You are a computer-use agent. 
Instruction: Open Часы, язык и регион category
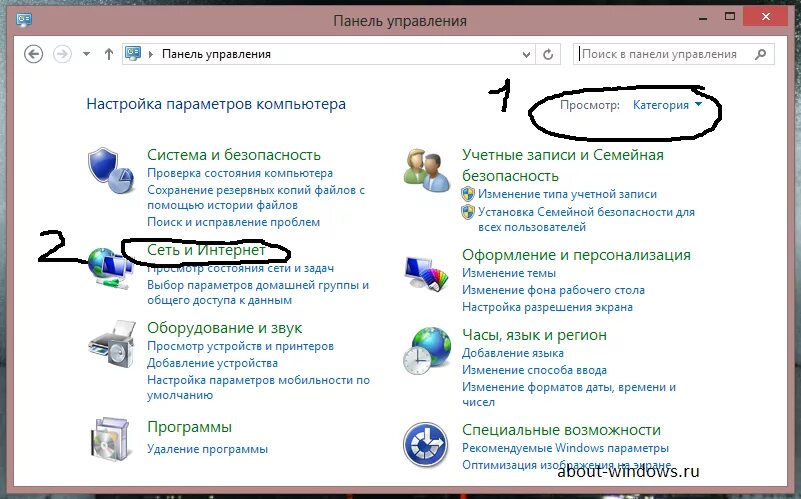point(534,335)
